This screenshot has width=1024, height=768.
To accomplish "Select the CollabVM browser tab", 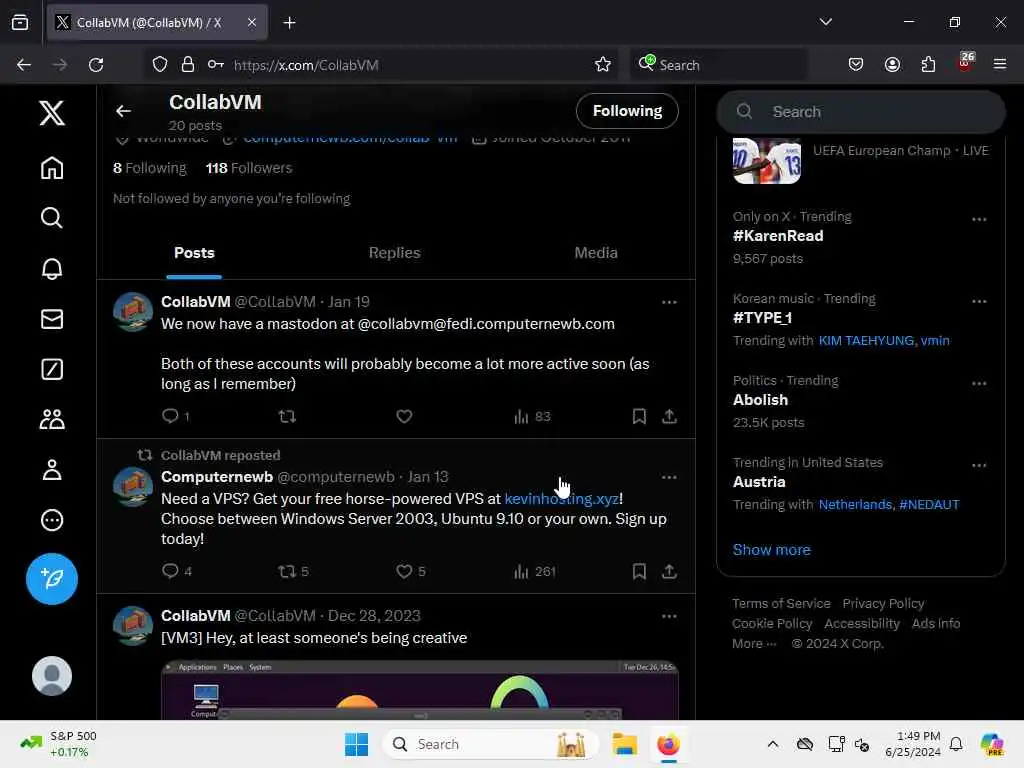I will [157, 23].
